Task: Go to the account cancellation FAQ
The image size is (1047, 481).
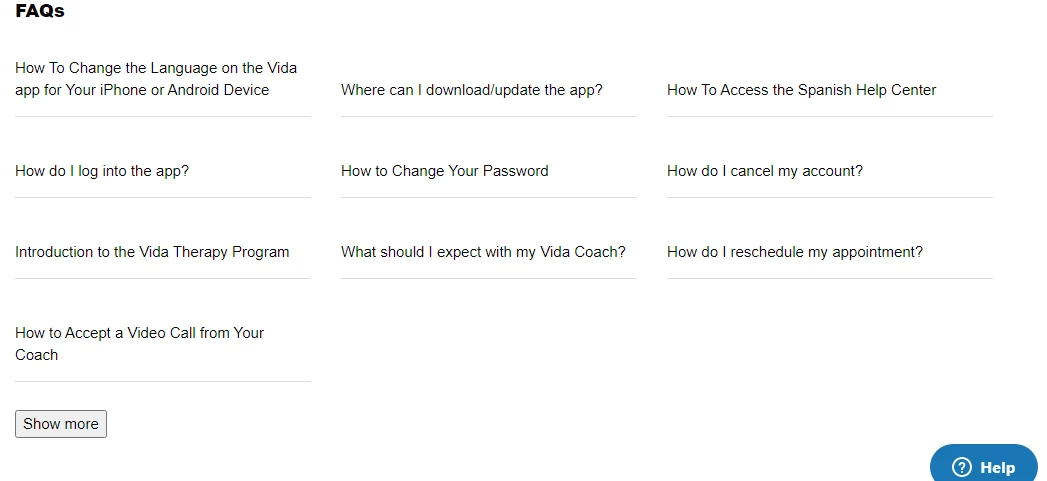Action: coord(765,171)
